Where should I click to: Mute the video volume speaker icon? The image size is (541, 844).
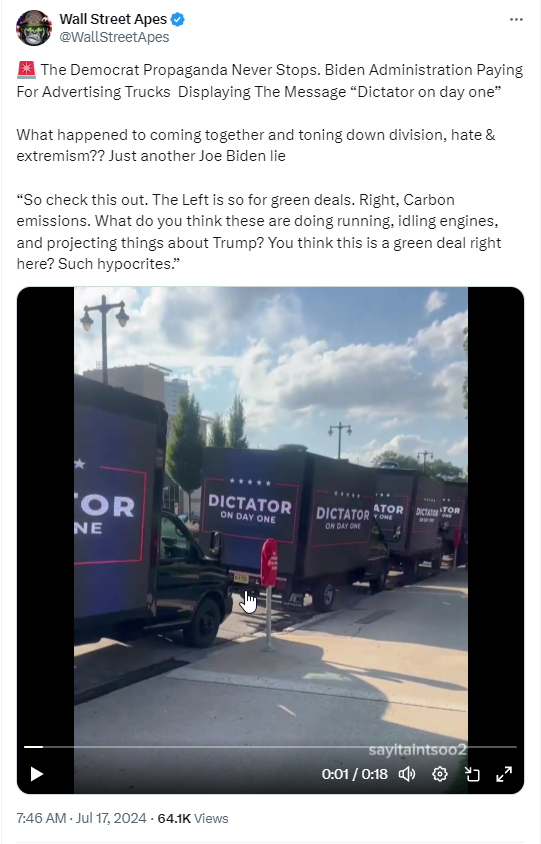[x=407, y=774]
